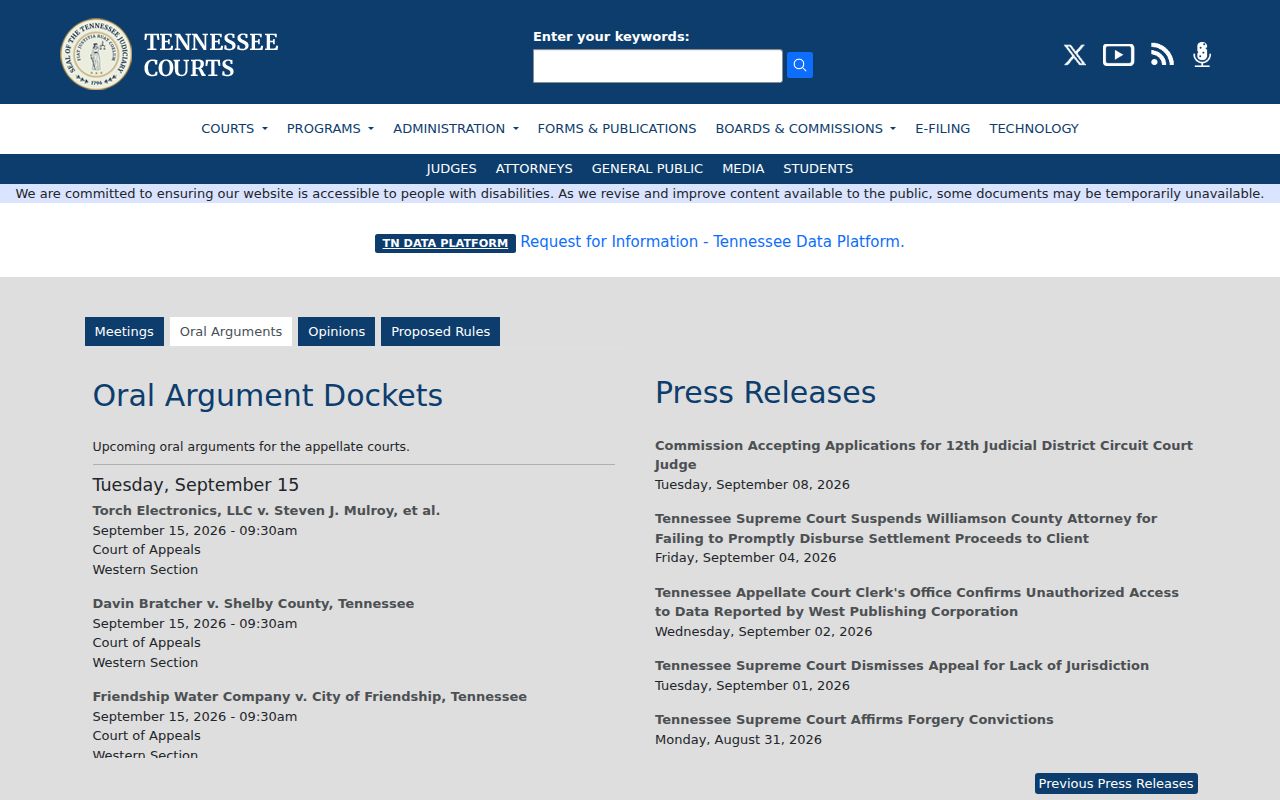Screen dimensions: 1280x800
Task: Switch to the Opinions tab
Action: 336,331
